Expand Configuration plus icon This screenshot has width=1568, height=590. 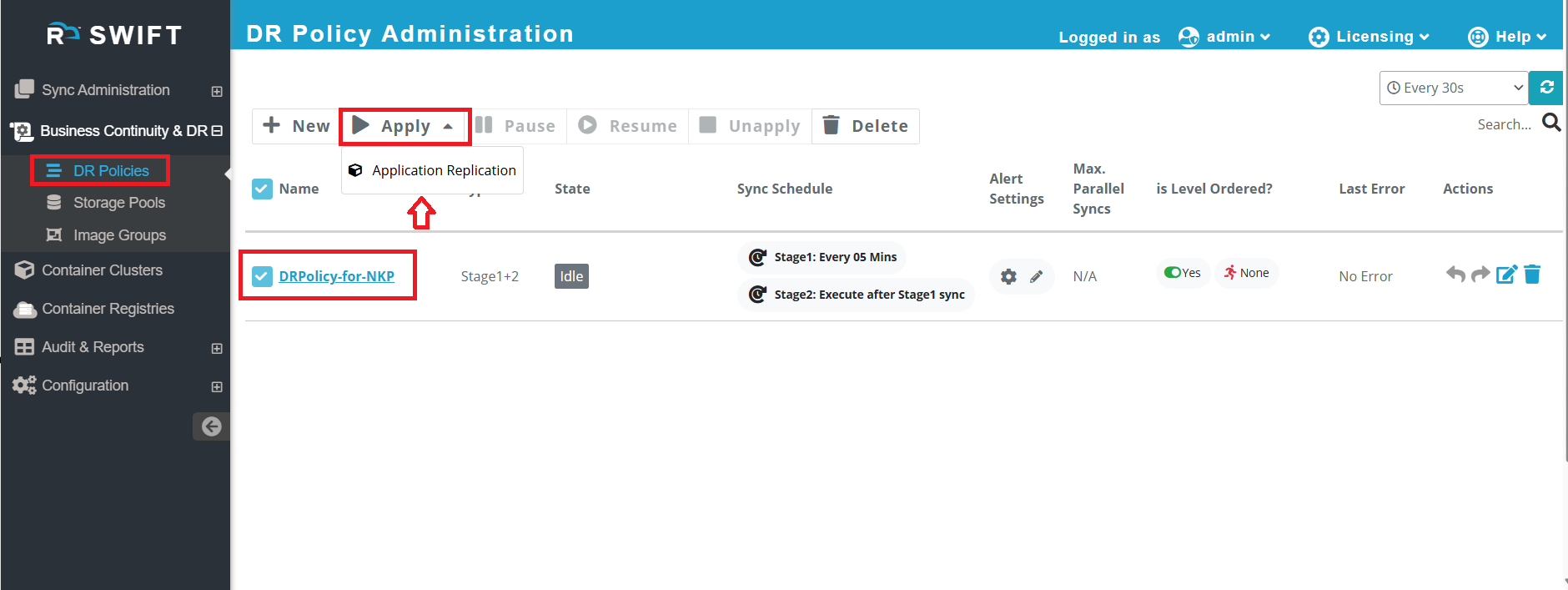click(x=217, y=386)
